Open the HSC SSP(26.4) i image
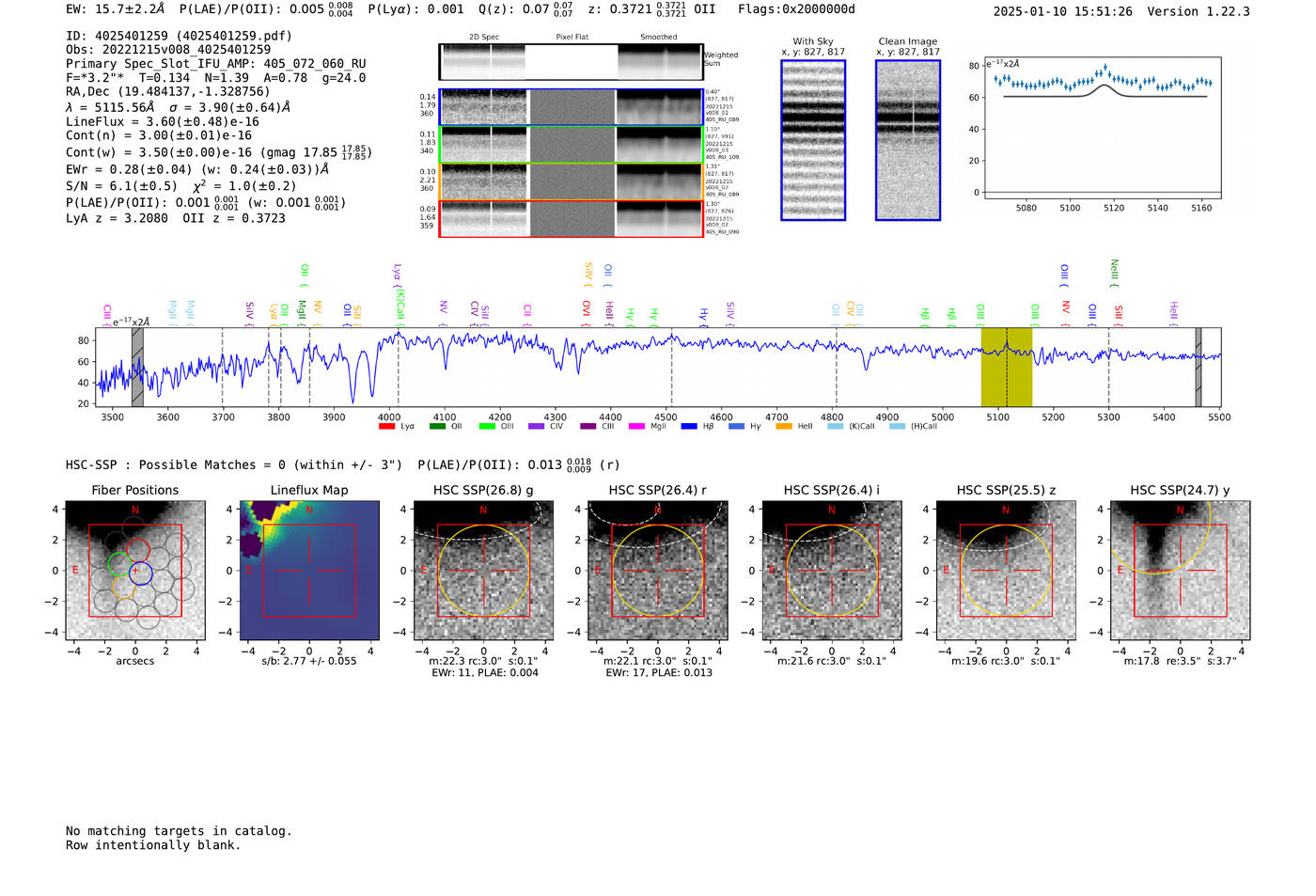 (831, 571)
